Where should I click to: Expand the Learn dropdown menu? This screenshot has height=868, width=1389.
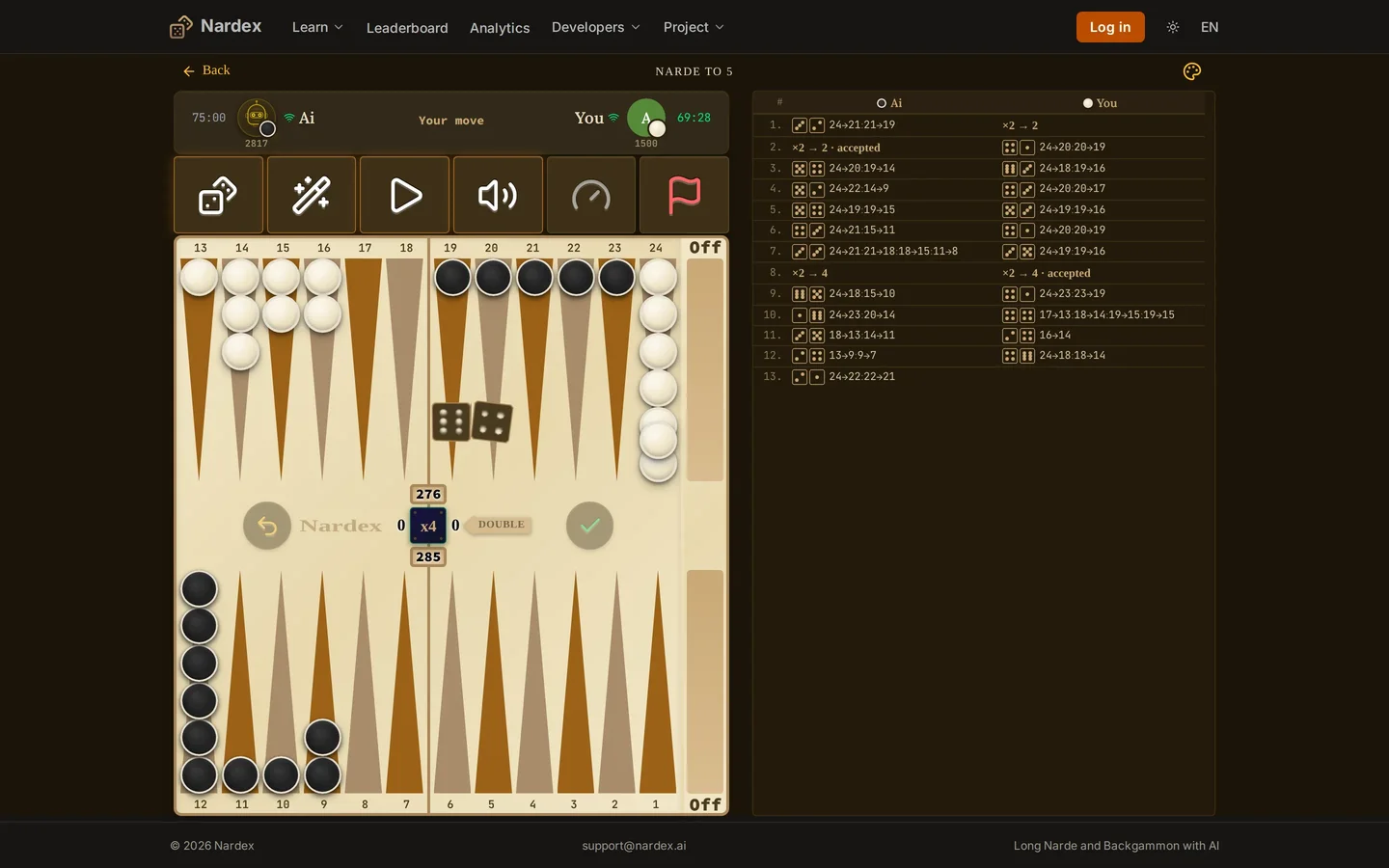point(317,27)
